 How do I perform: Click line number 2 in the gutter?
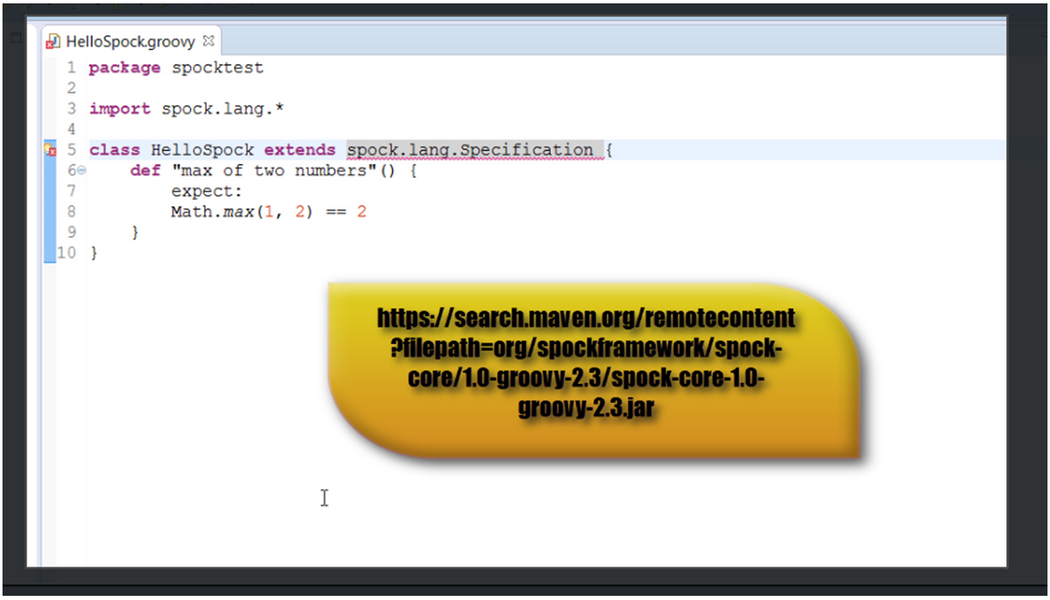[x=72, y=88]
